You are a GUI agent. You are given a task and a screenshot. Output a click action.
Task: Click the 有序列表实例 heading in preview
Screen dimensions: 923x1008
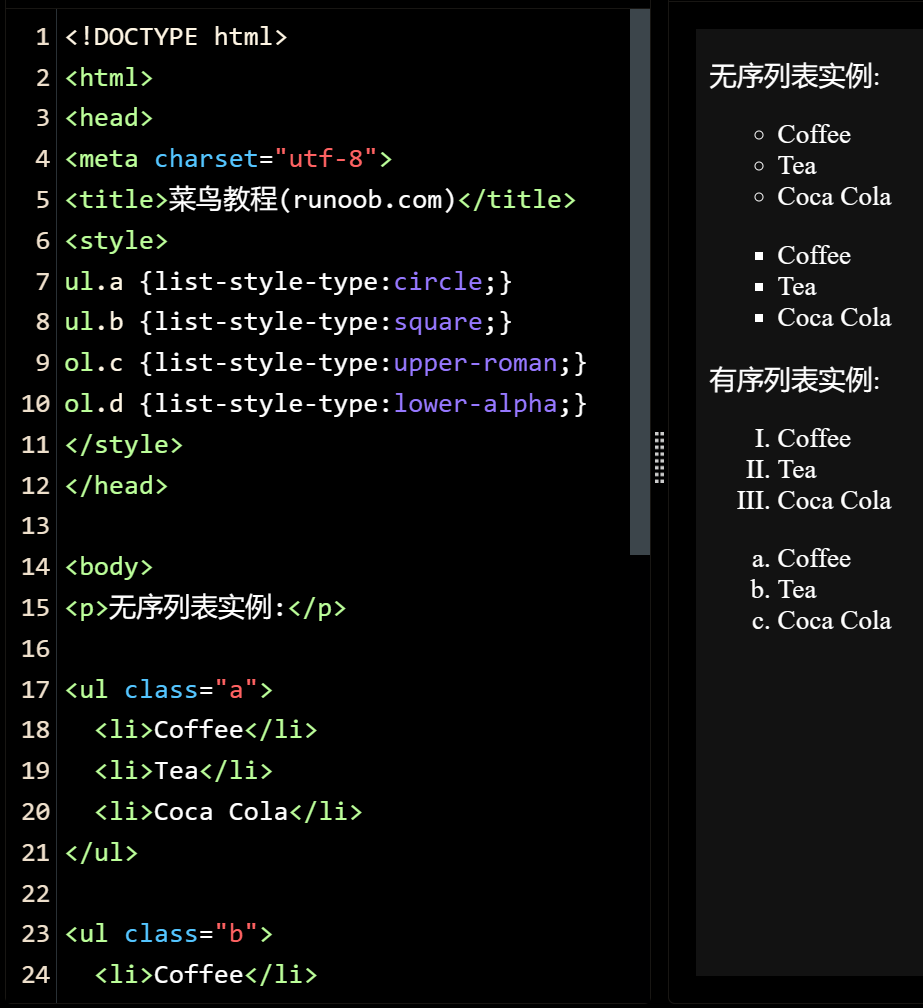coord(794,381)
